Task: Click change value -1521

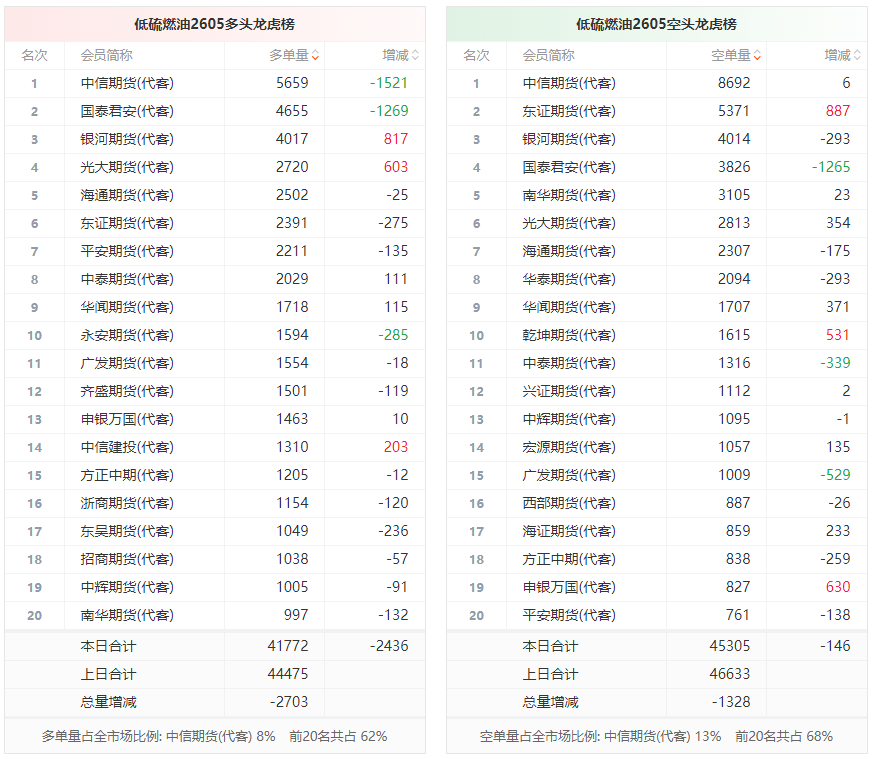Action: [389, 83]
